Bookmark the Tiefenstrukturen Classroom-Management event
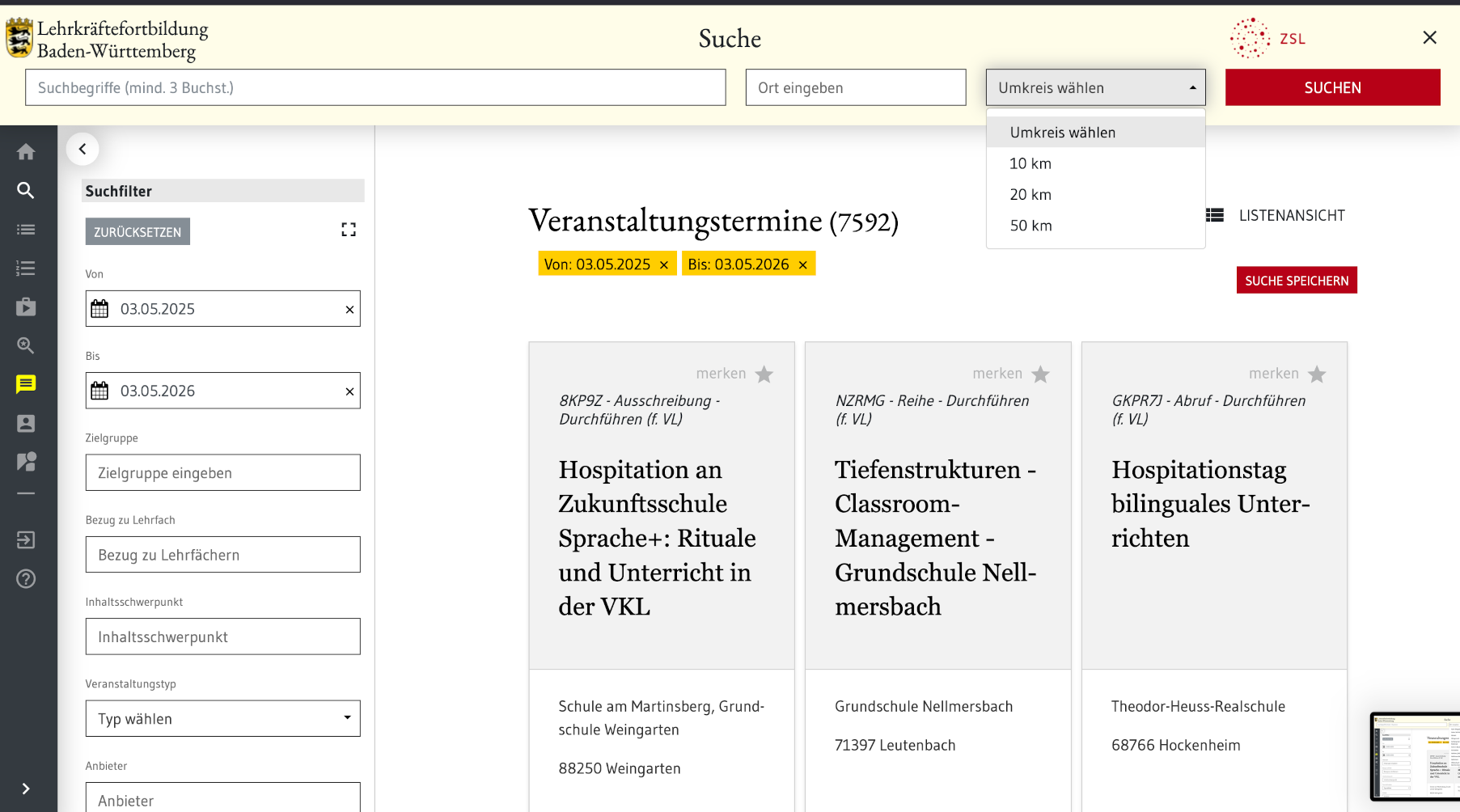The height and width of the screenshot is (812, 1460). [x=1040, y=374]
